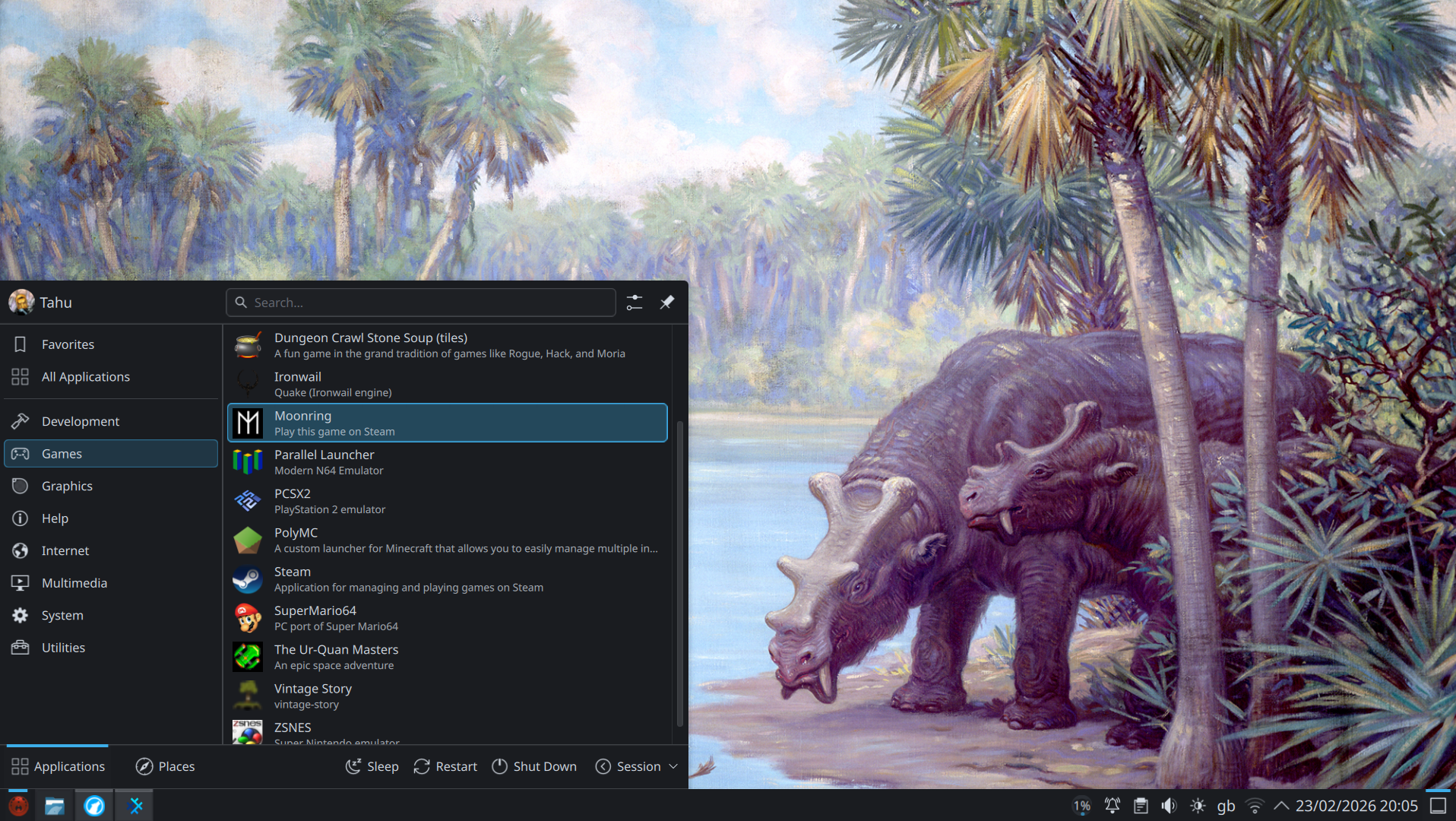
Task: Open Steam from the Games list
Action: tap(448, 579)
